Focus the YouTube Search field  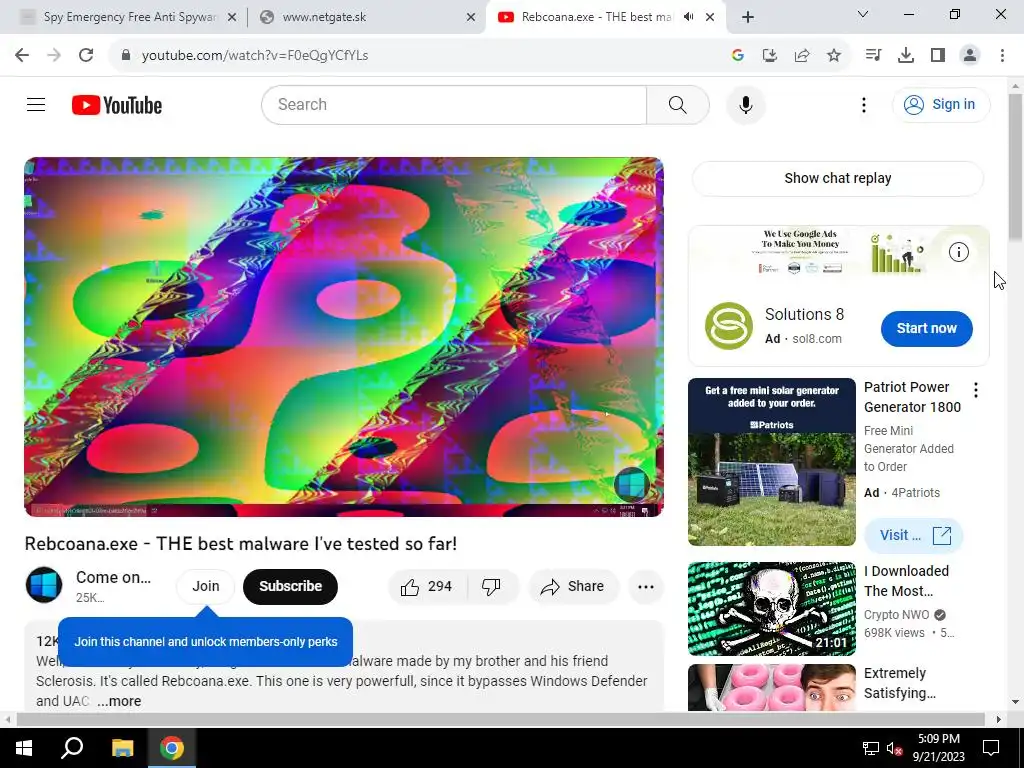pos(454,104)
